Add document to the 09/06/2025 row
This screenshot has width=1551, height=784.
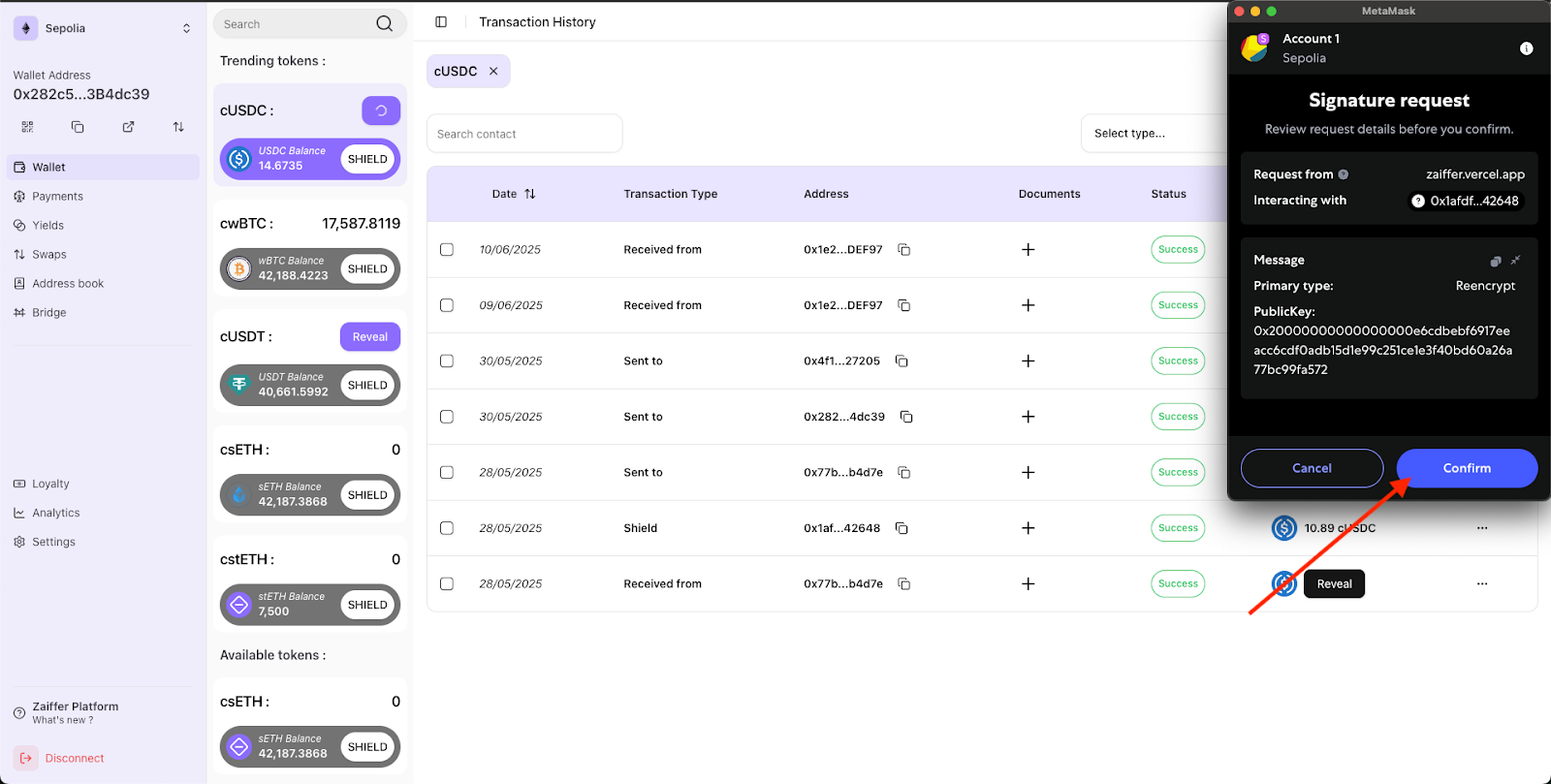pyautogui.click(x=1029, y=305)
